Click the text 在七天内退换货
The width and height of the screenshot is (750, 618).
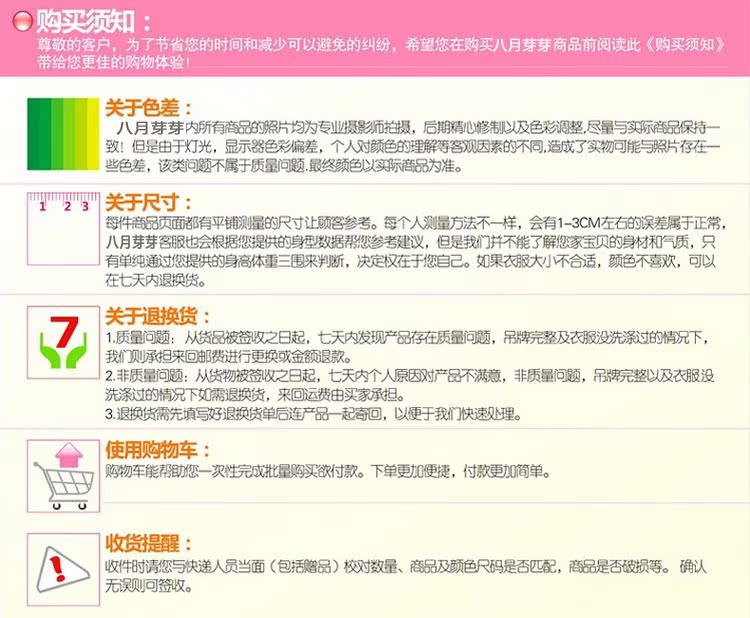156,281
